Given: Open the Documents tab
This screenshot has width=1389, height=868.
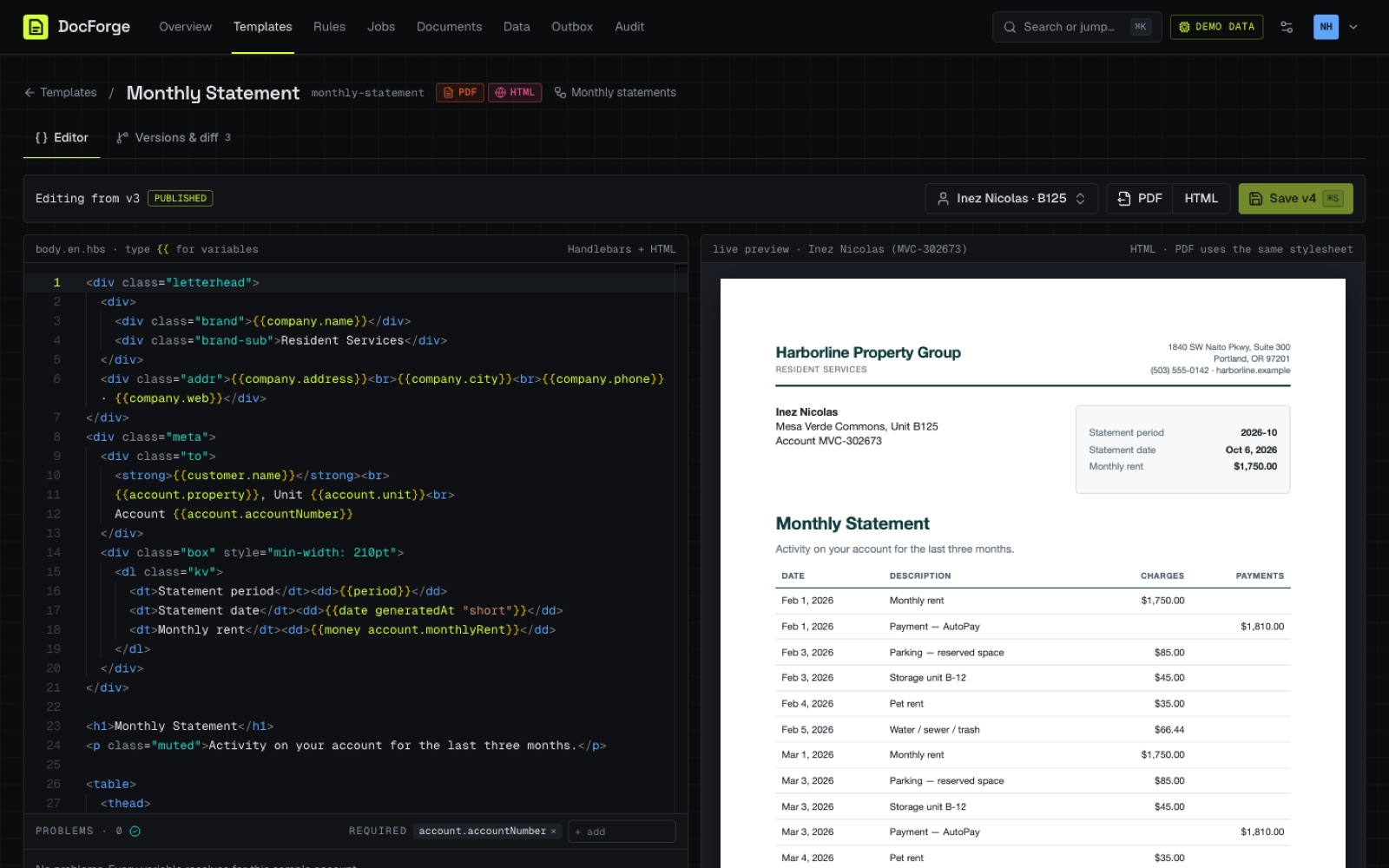Looking at the screenshot, I should tap(449, 27).
